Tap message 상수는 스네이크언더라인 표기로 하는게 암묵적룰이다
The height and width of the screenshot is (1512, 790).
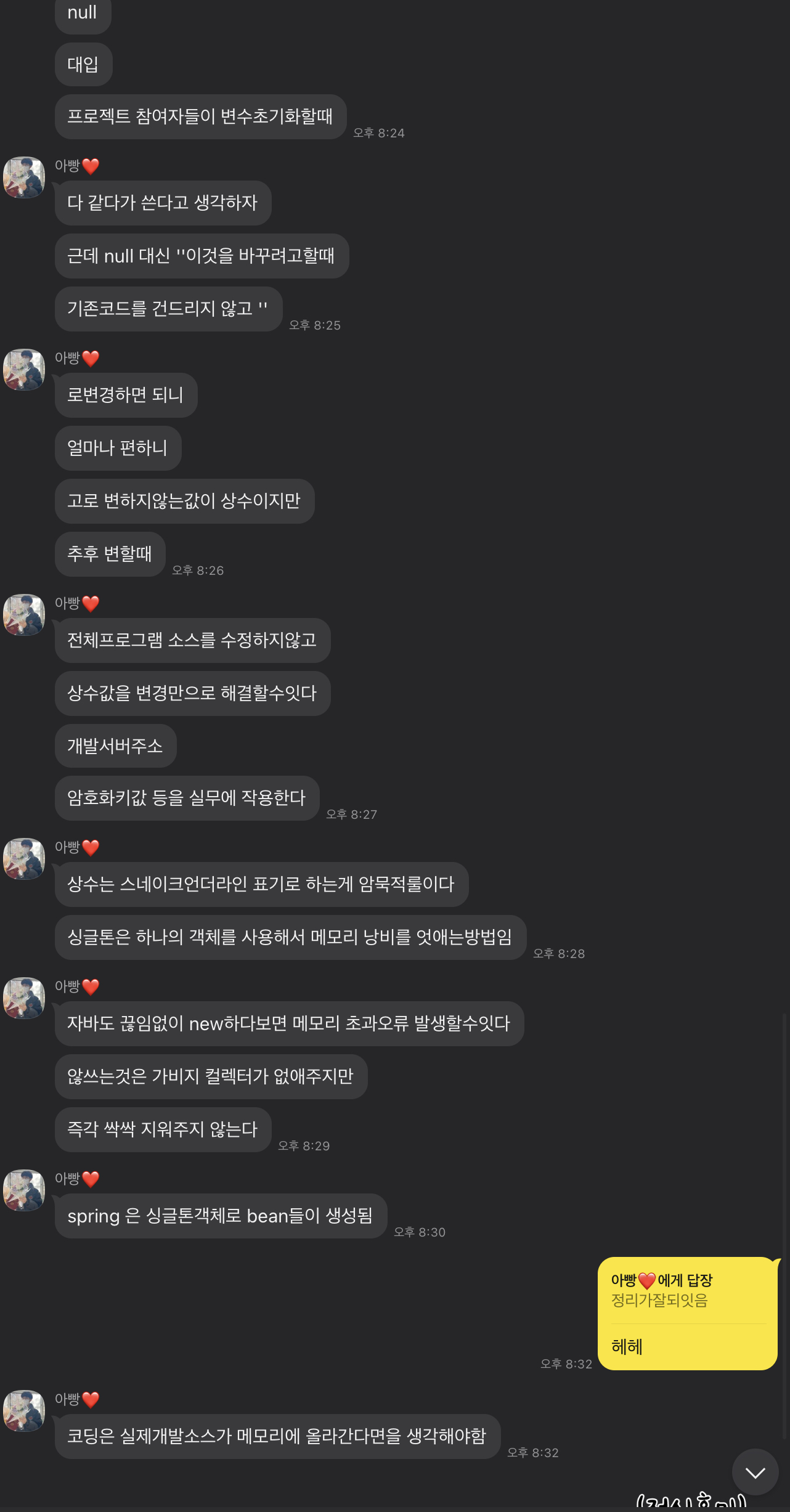coord(262,884)
